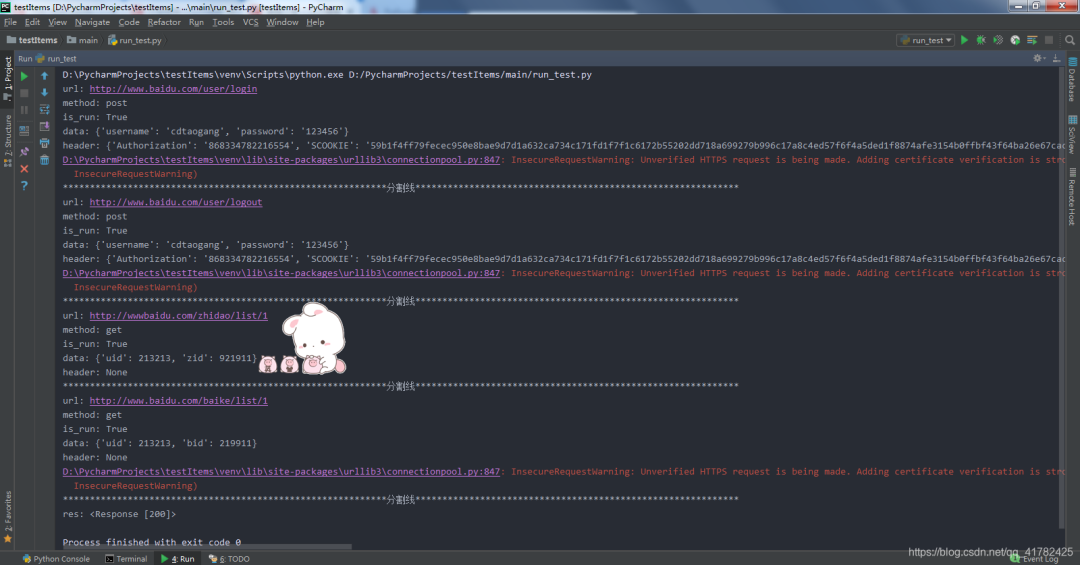The width and height of the screenshot is (1080, 565).
Task: Open Search Everywhere magnifier
Action: [x=1070, y=40]
